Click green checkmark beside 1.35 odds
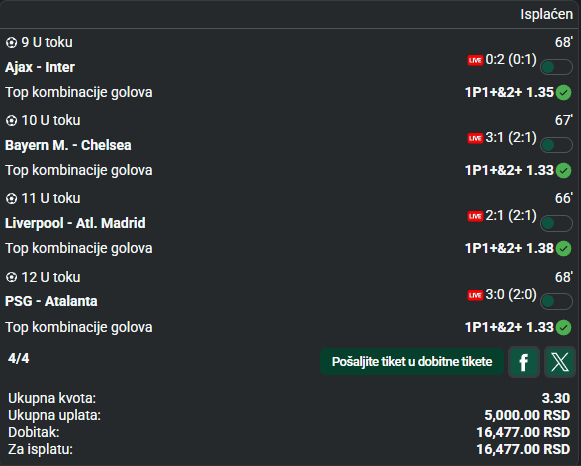This screenshot has height=466, width=581. (564, 93)
